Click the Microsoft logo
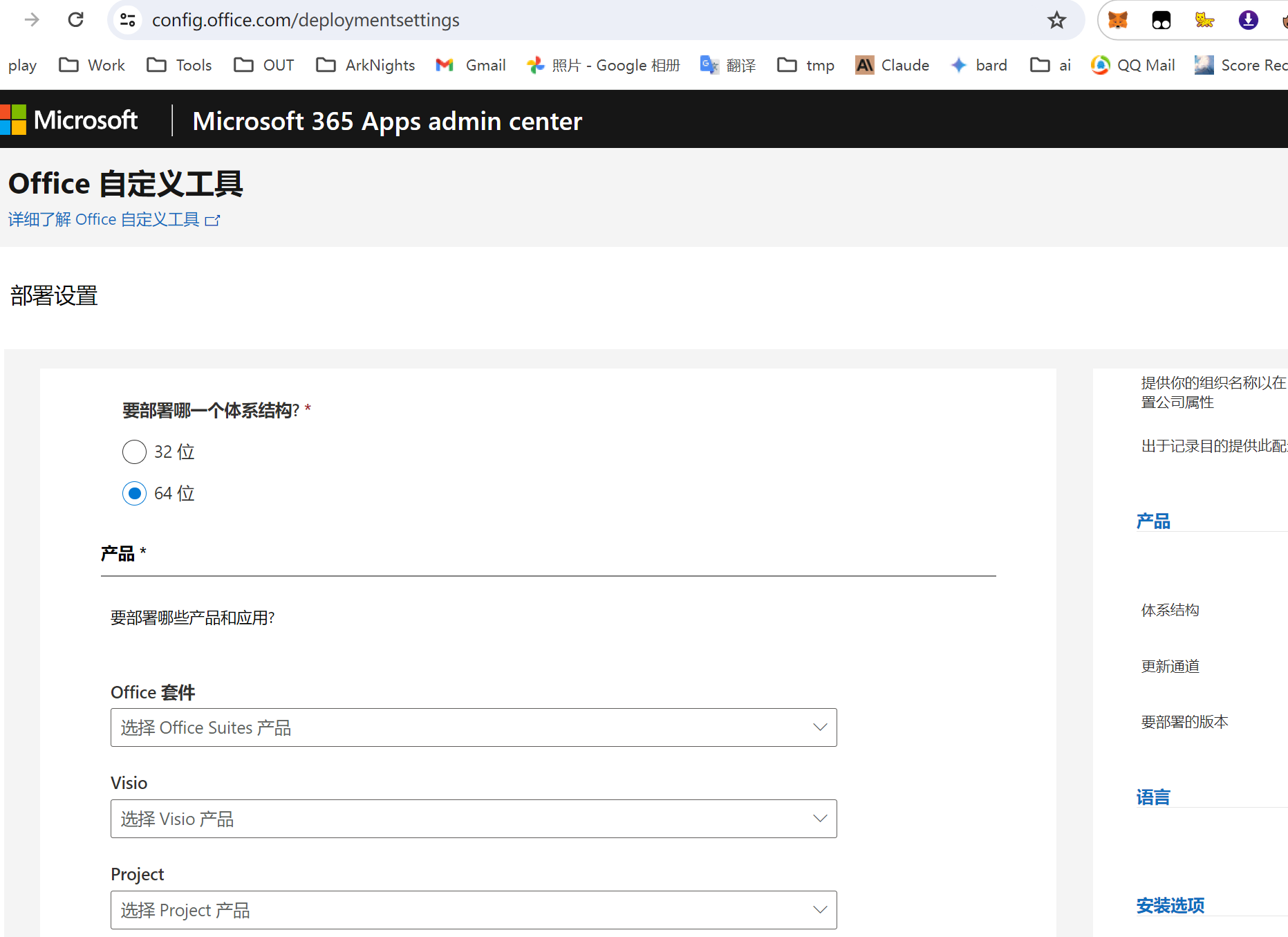This screenshot has height=937, width=1288. pos(69,120)
